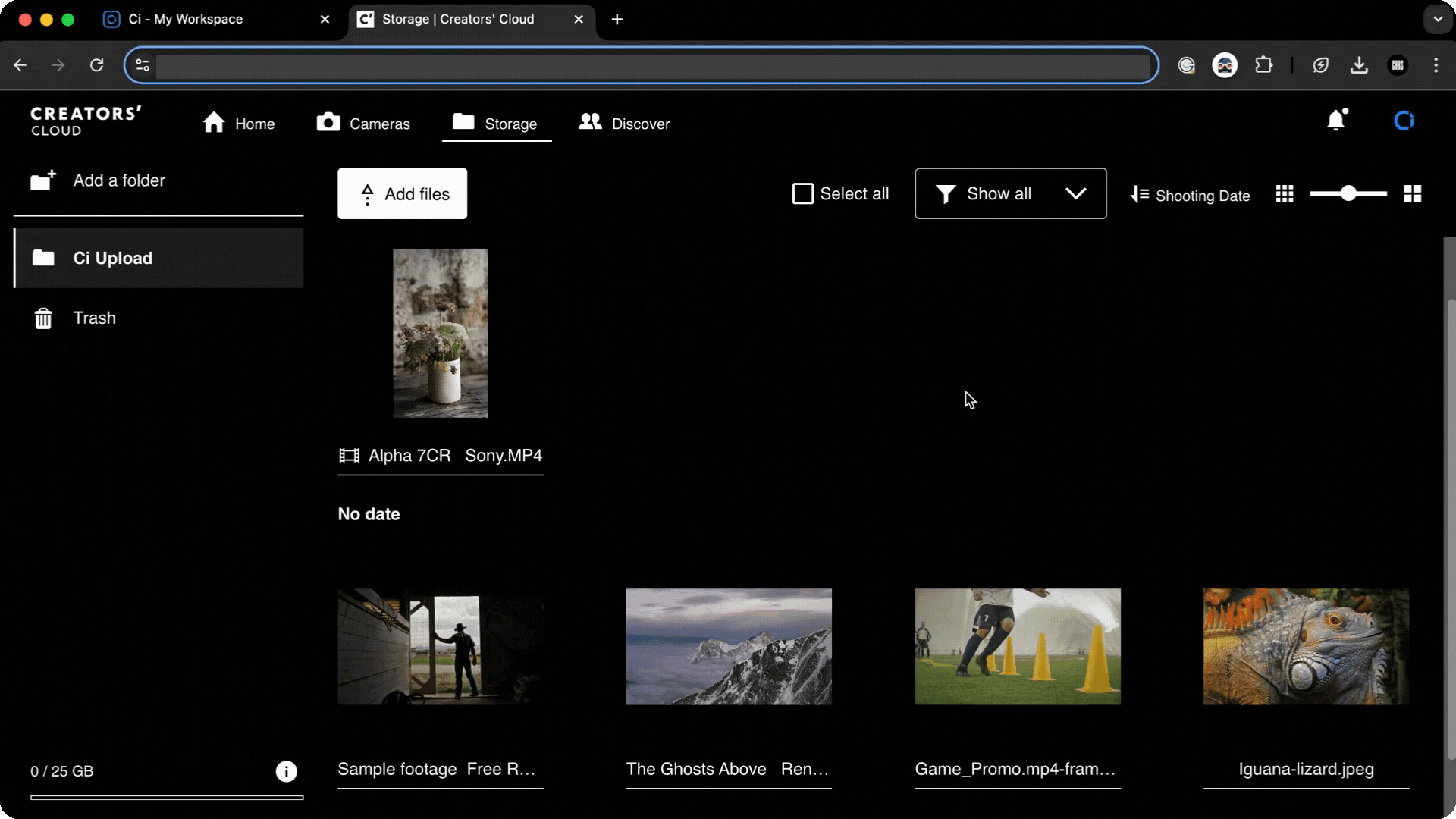Click The Ghosts Above Ren… file name
This screenshot has height=819, width=1456.
pyautogui.click(x=727, y=769)
